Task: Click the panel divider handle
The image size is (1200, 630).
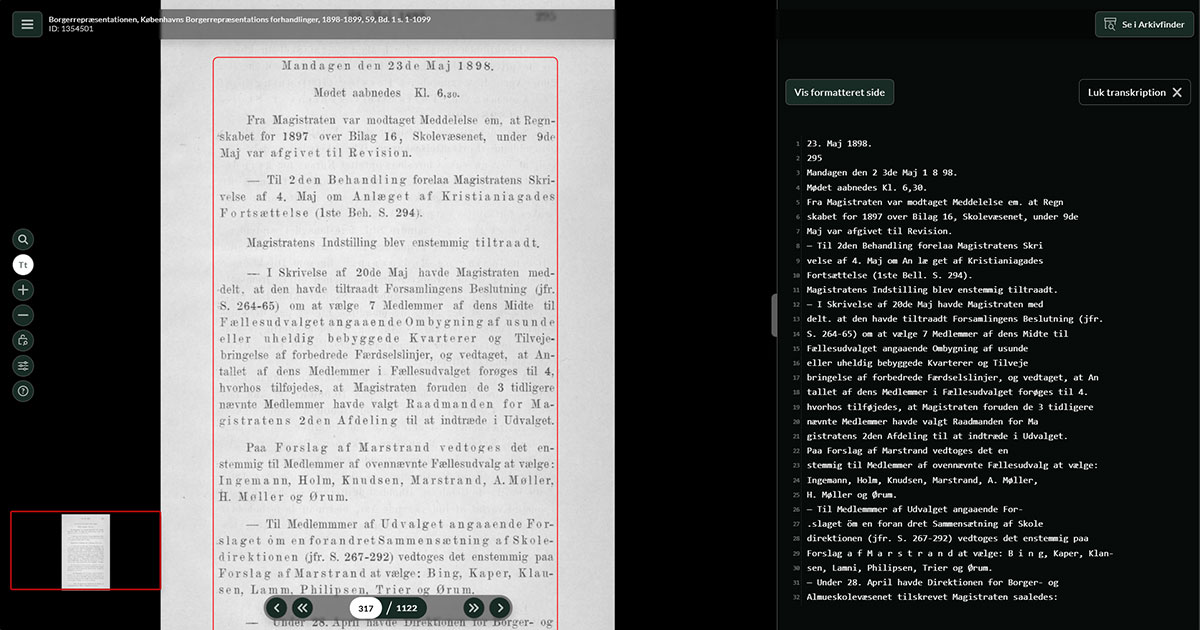Action: pyautogui.click(x=774, y=315)
